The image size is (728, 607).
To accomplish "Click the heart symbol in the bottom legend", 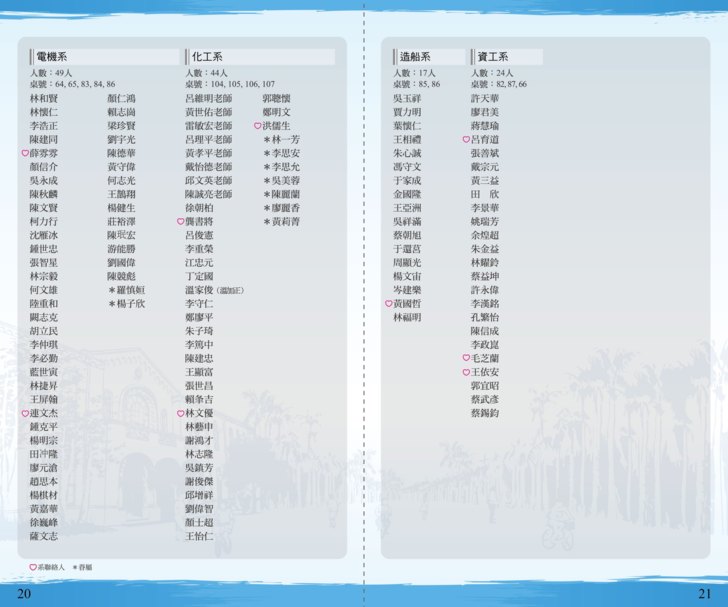I will (x=32, y=568).
